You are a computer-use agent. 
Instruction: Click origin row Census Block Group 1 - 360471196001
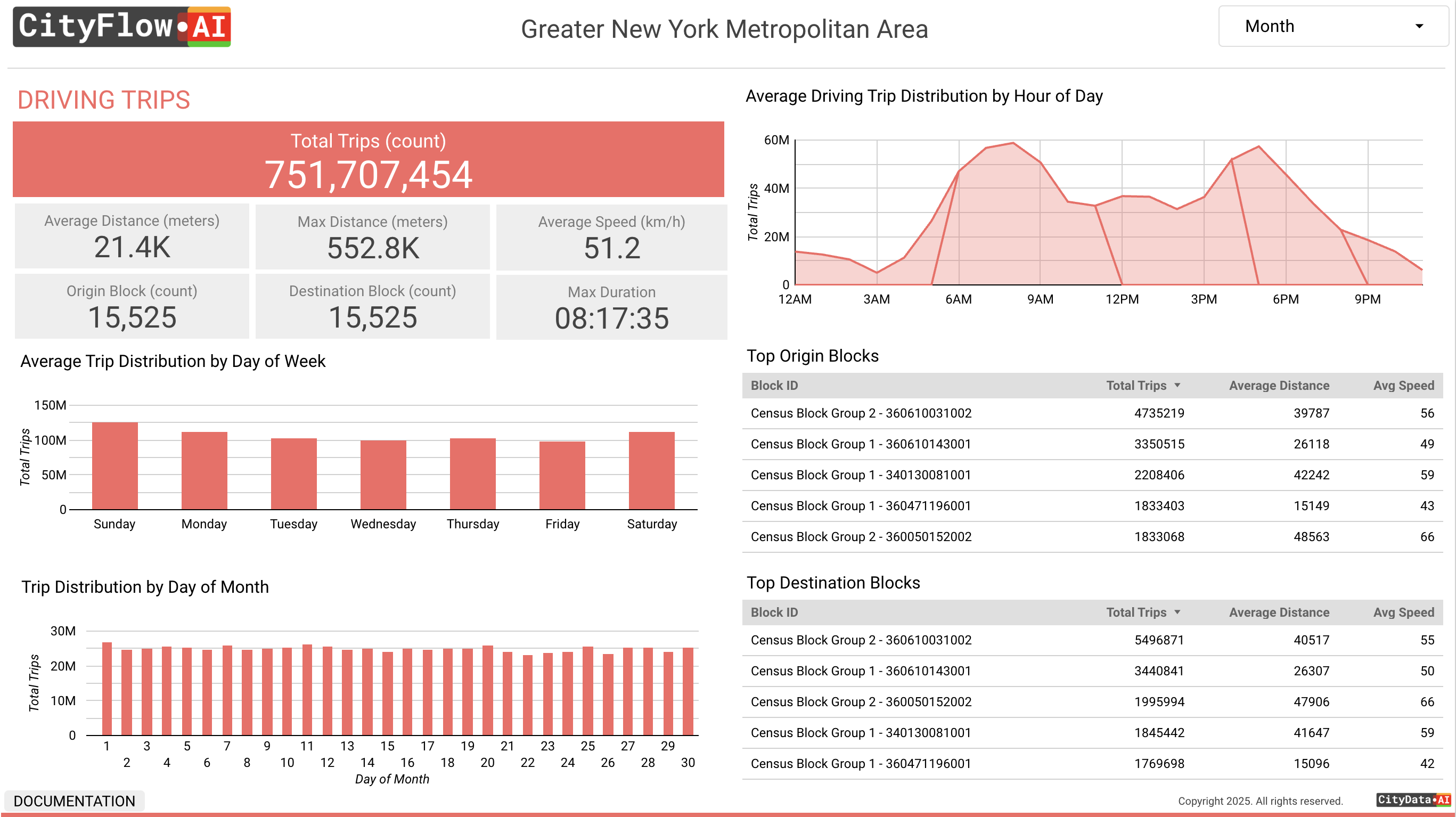1092,506
